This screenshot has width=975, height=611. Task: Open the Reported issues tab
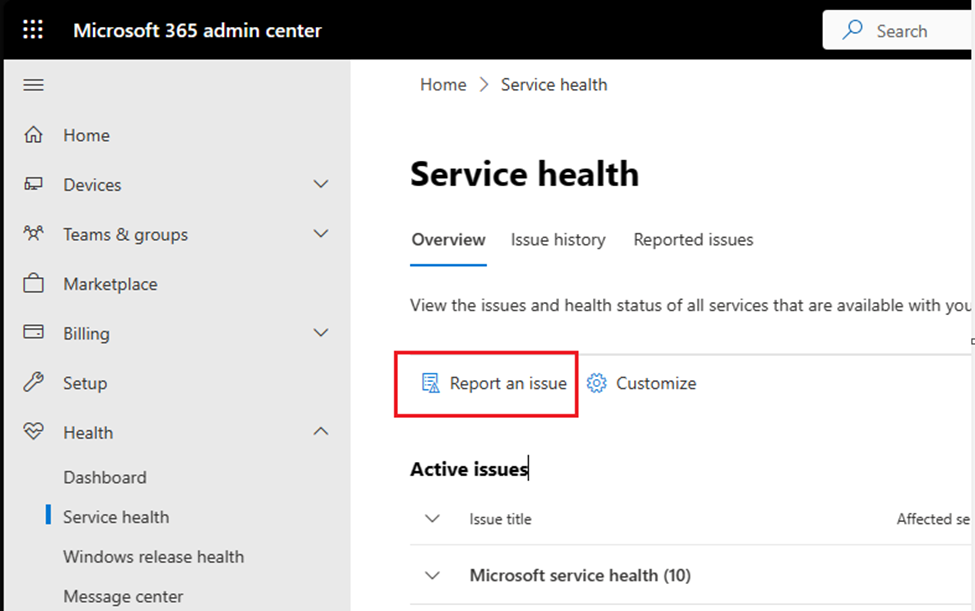click(693, 240)
